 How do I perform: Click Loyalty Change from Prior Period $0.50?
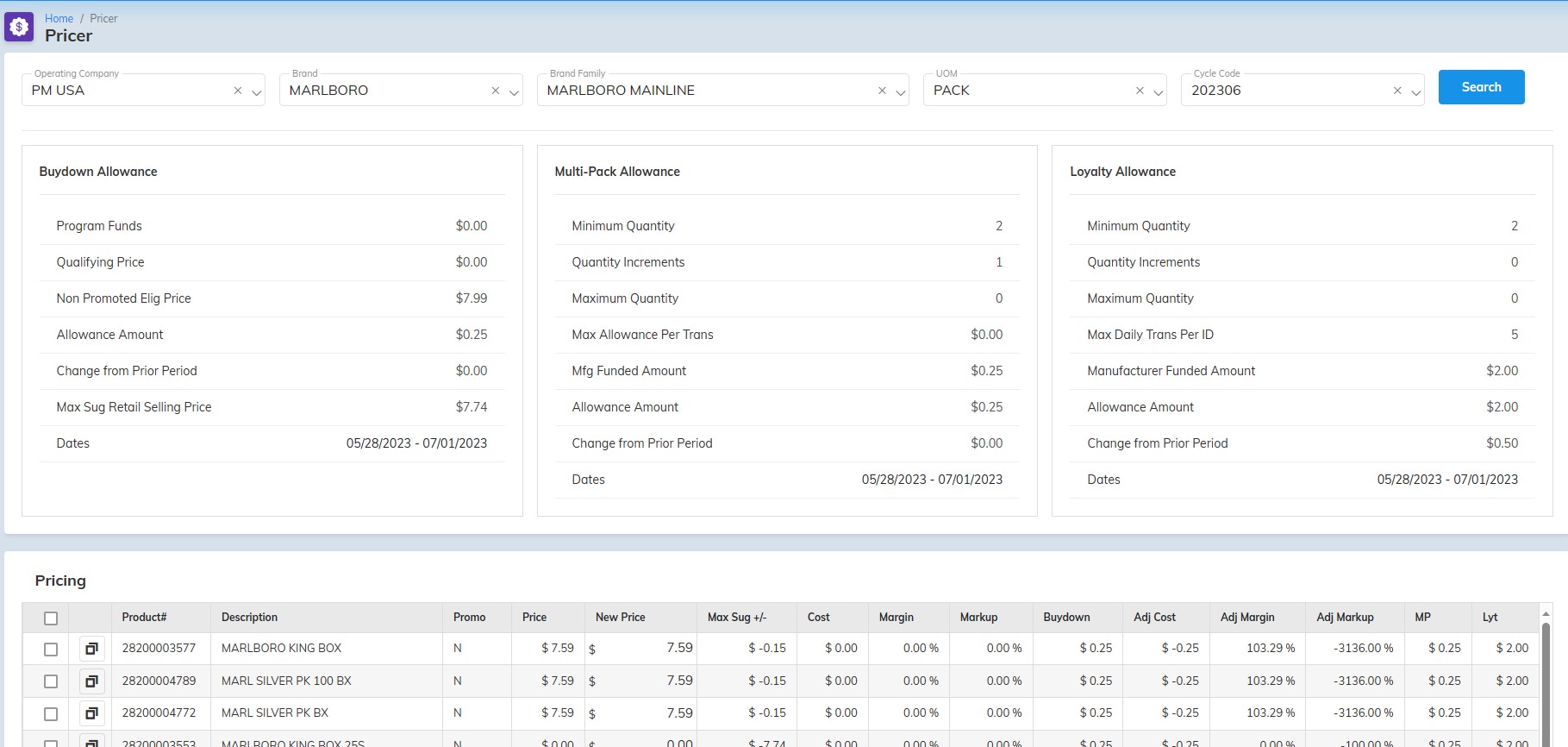point(1502,443)
